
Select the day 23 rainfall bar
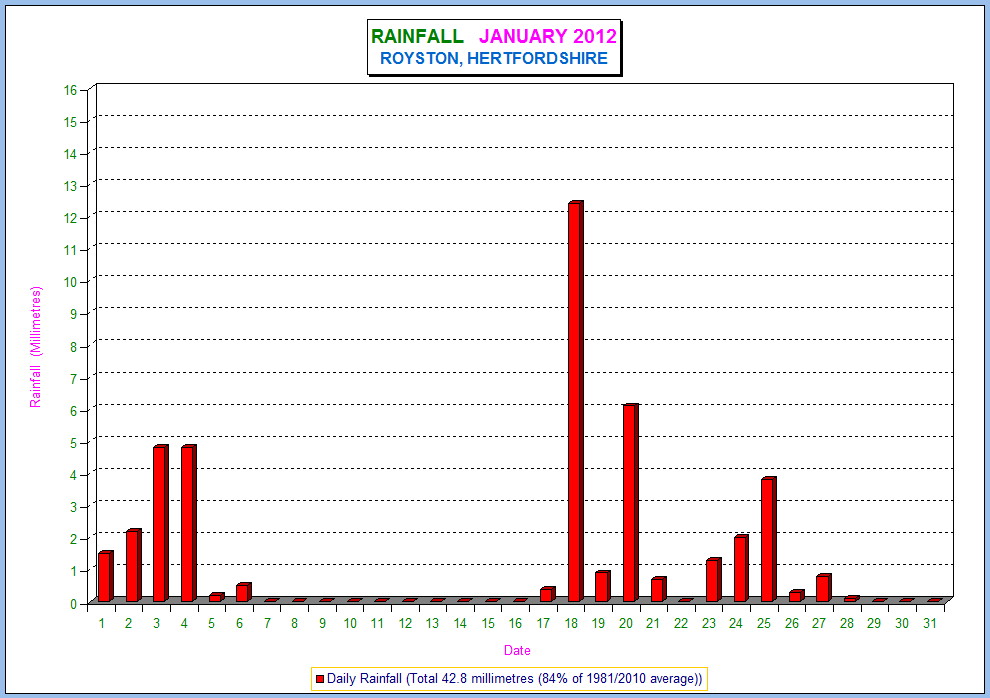click(712, 581)
